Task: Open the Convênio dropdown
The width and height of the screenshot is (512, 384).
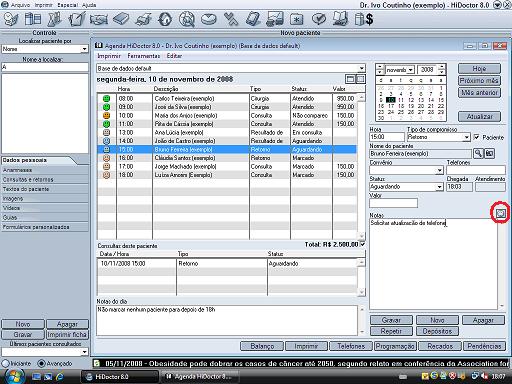Action: [440, 170]
